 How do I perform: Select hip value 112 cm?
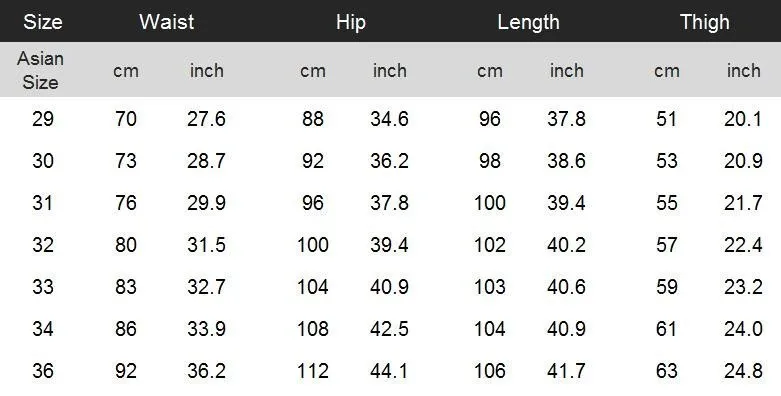(x=313, y=371)
